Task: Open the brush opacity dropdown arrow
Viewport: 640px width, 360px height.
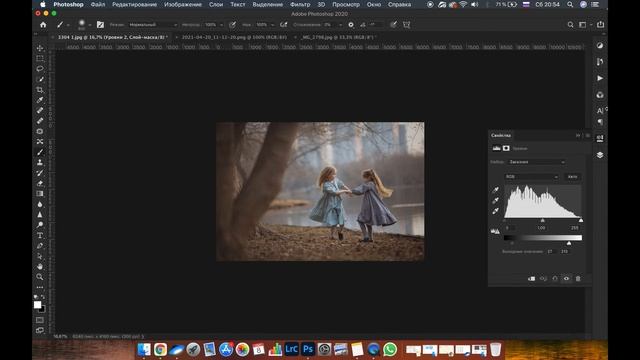Action: (221, 24)
